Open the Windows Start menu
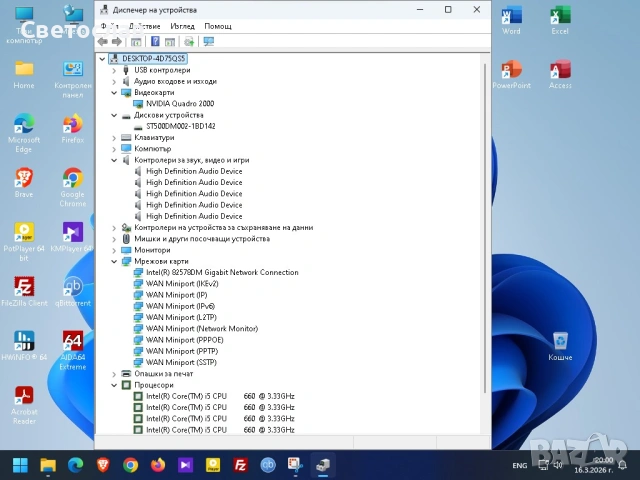The width and height of the screenshot is (640, 480). pyautogui.click(x=20, y=465)
